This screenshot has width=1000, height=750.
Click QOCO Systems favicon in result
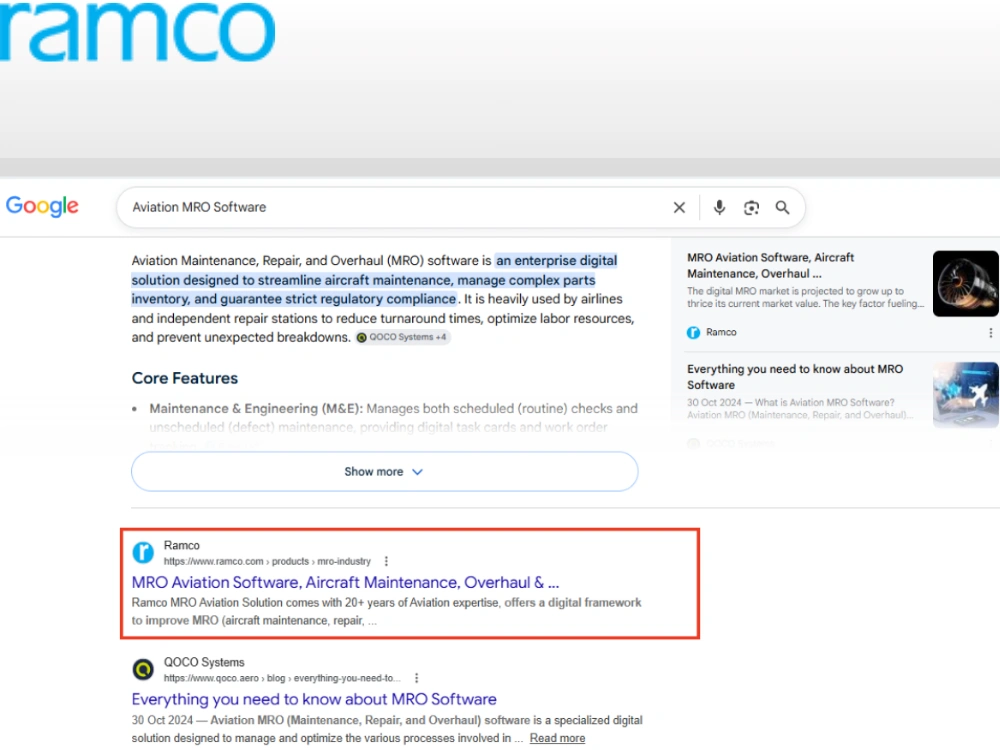pos(143,669)
